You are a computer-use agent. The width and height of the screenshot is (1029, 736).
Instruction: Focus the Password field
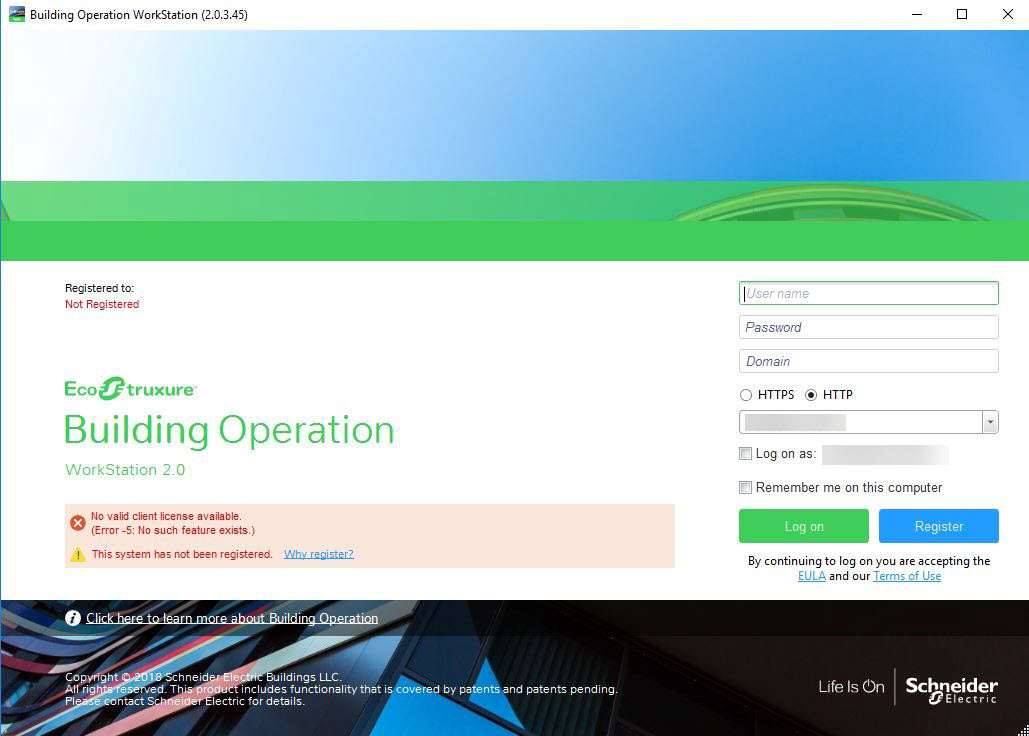click(868, 327)
